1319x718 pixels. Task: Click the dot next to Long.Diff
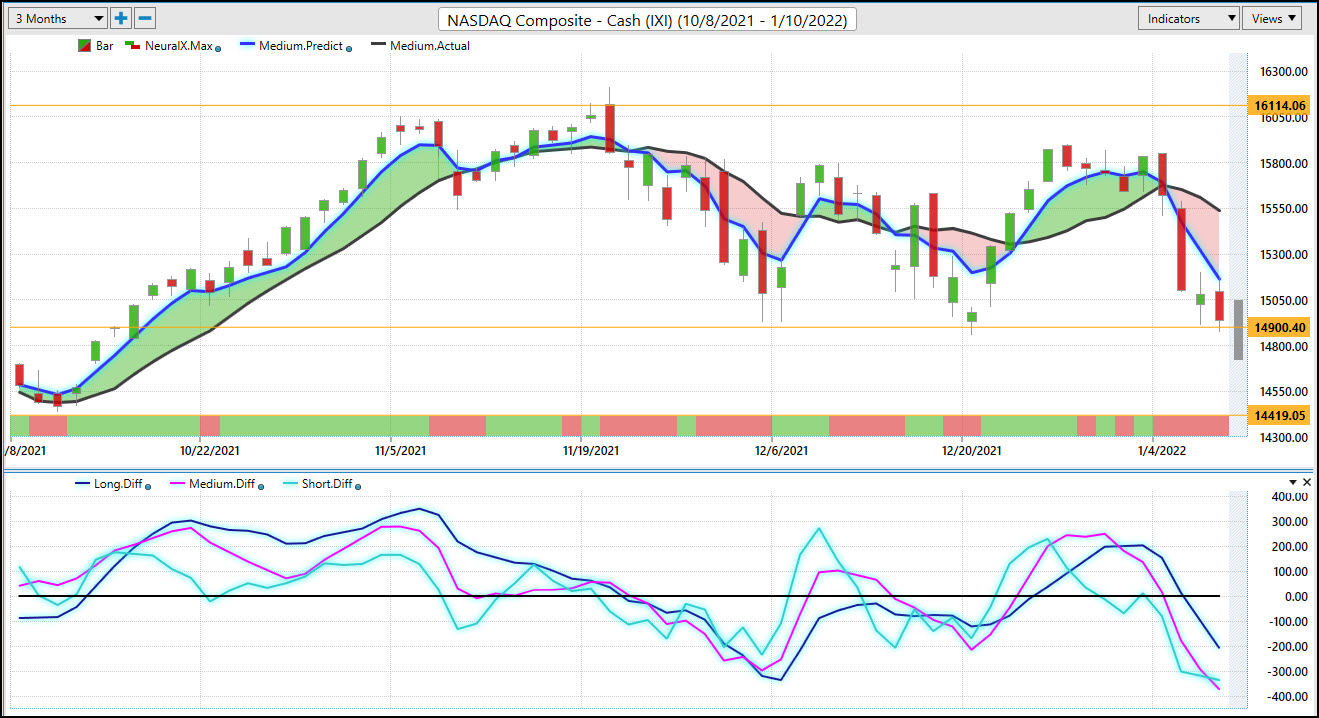tap(149, 486)
